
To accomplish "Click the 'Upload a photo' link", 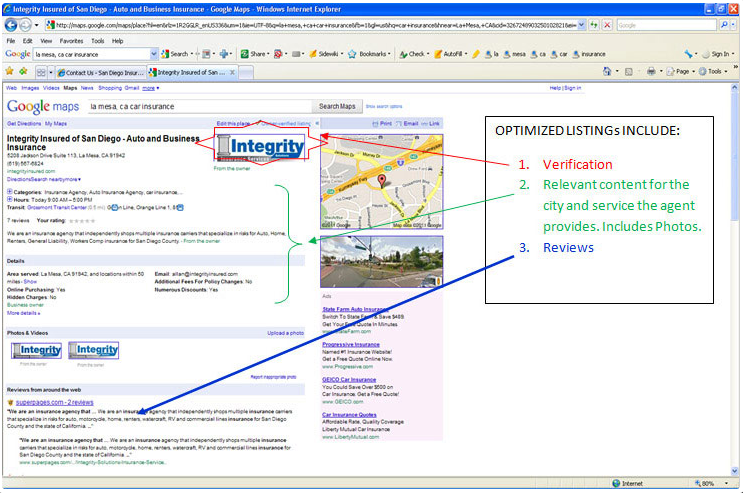I will pyautogui.click(x=285, y=333).
